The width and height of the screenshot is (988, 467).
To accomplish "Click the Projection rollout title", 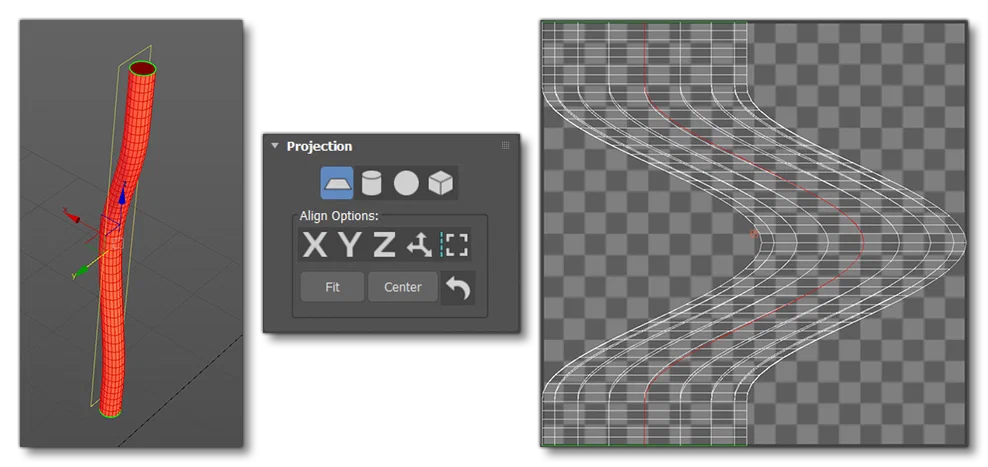I will [319, 146].
